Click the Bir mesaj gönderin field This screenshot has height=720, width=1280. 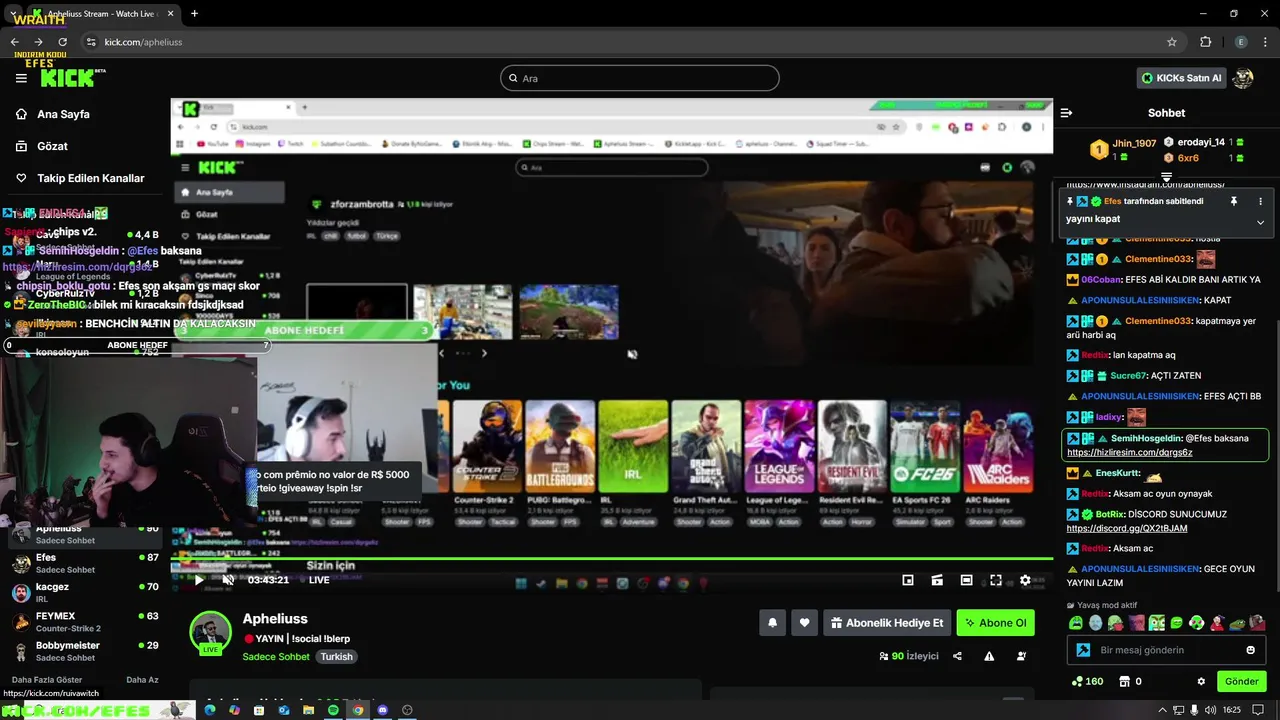coord(1167,650)
